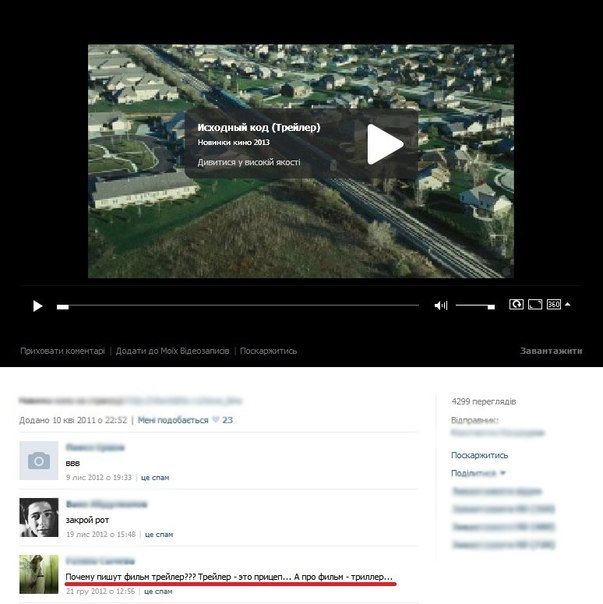Click the loop/rotate video icon
Viewport: 603px width, 604px height.
[516, 304]
